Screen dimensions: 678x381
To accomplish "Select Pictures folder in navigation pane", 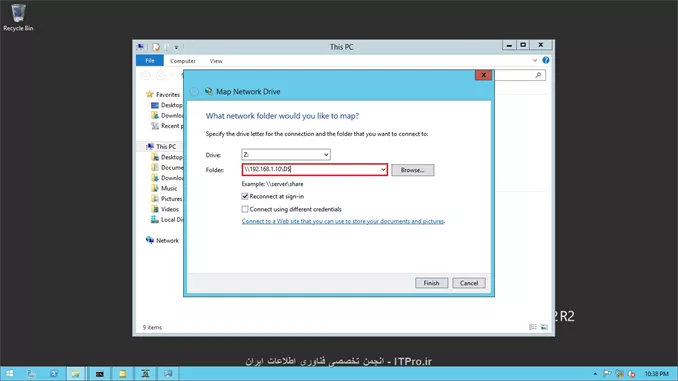I will coord(167,199).
